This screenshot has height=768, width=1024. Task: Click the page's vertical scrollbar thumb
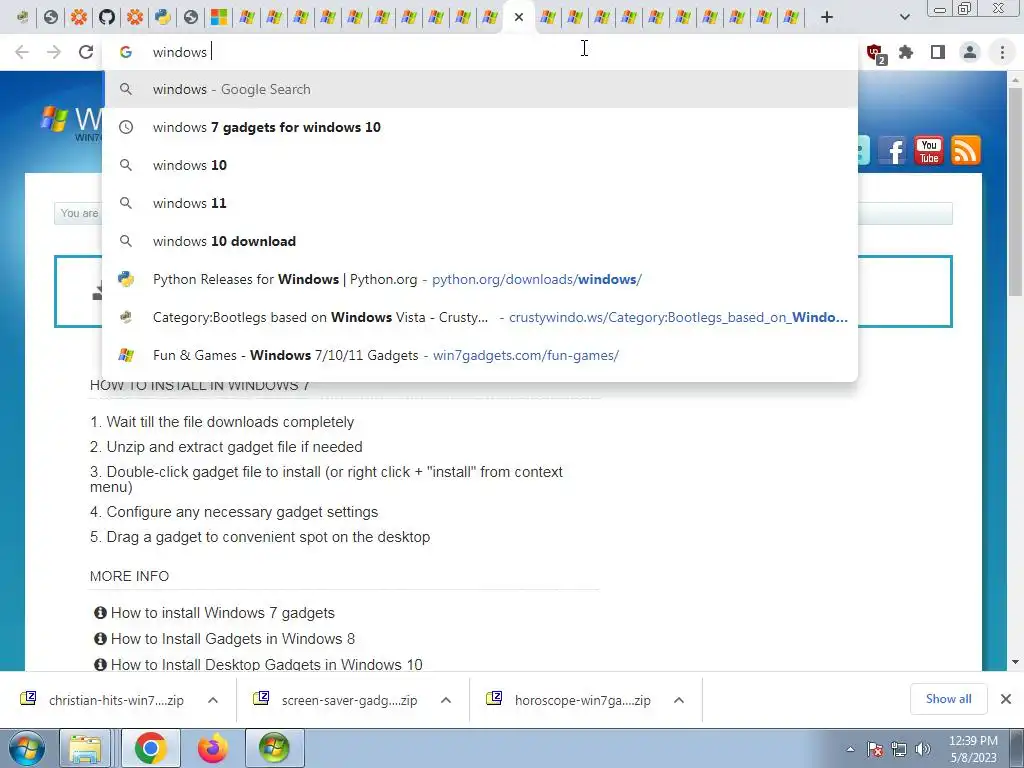tap(1015, 193)
